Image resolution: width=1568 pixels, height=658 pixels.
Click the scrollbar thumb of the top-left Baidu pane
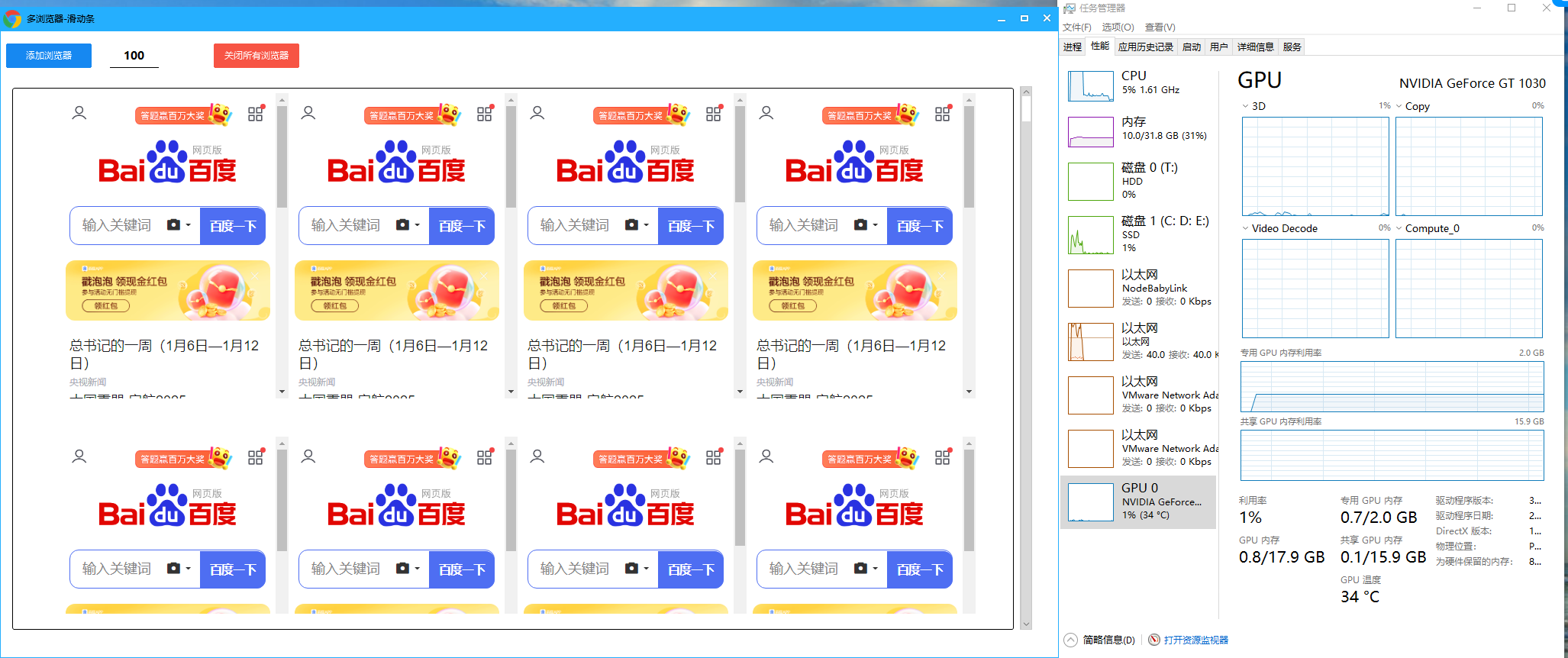[282, 157]
